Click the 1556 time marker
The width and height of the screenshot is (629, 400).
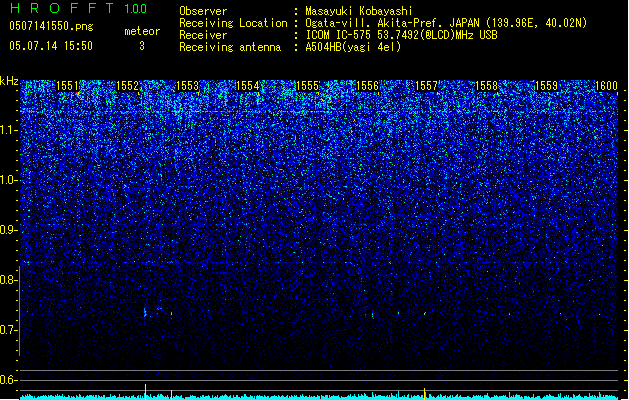click(367, 86)
